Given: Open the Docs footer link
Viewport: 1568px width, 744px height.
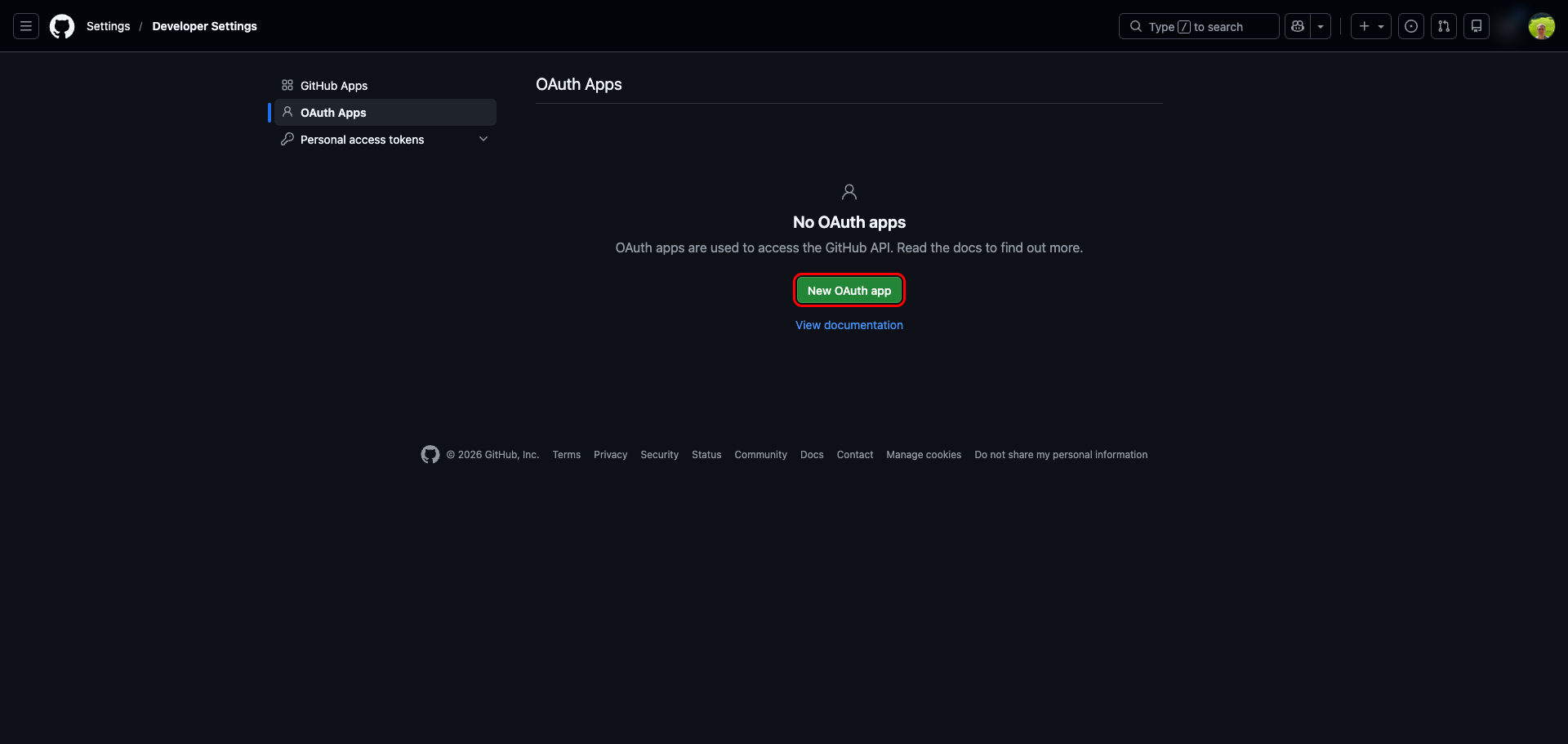Looking at the screenshot, I should coord(812,455).
